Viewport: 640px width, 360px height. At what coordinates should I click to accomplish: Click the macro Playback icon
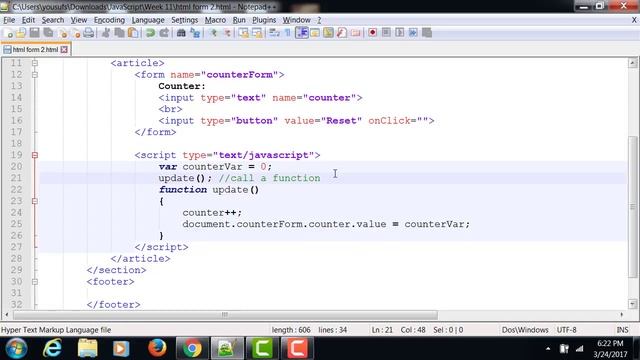point(400,33)
